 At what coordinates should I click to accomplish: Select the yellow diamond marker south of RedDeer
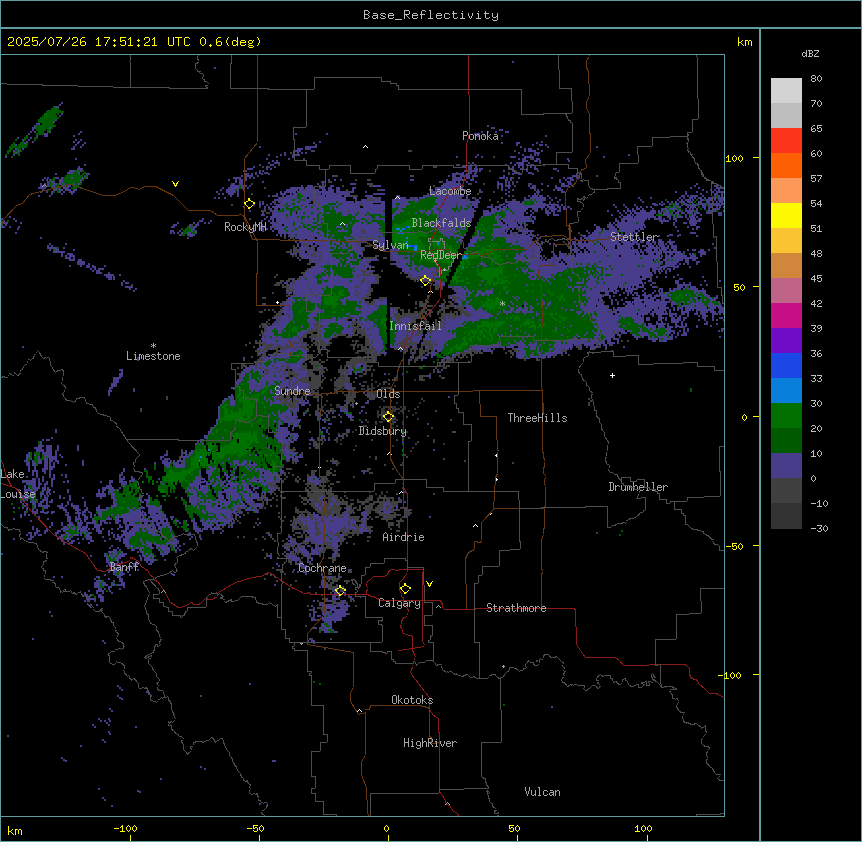point(426,281)
